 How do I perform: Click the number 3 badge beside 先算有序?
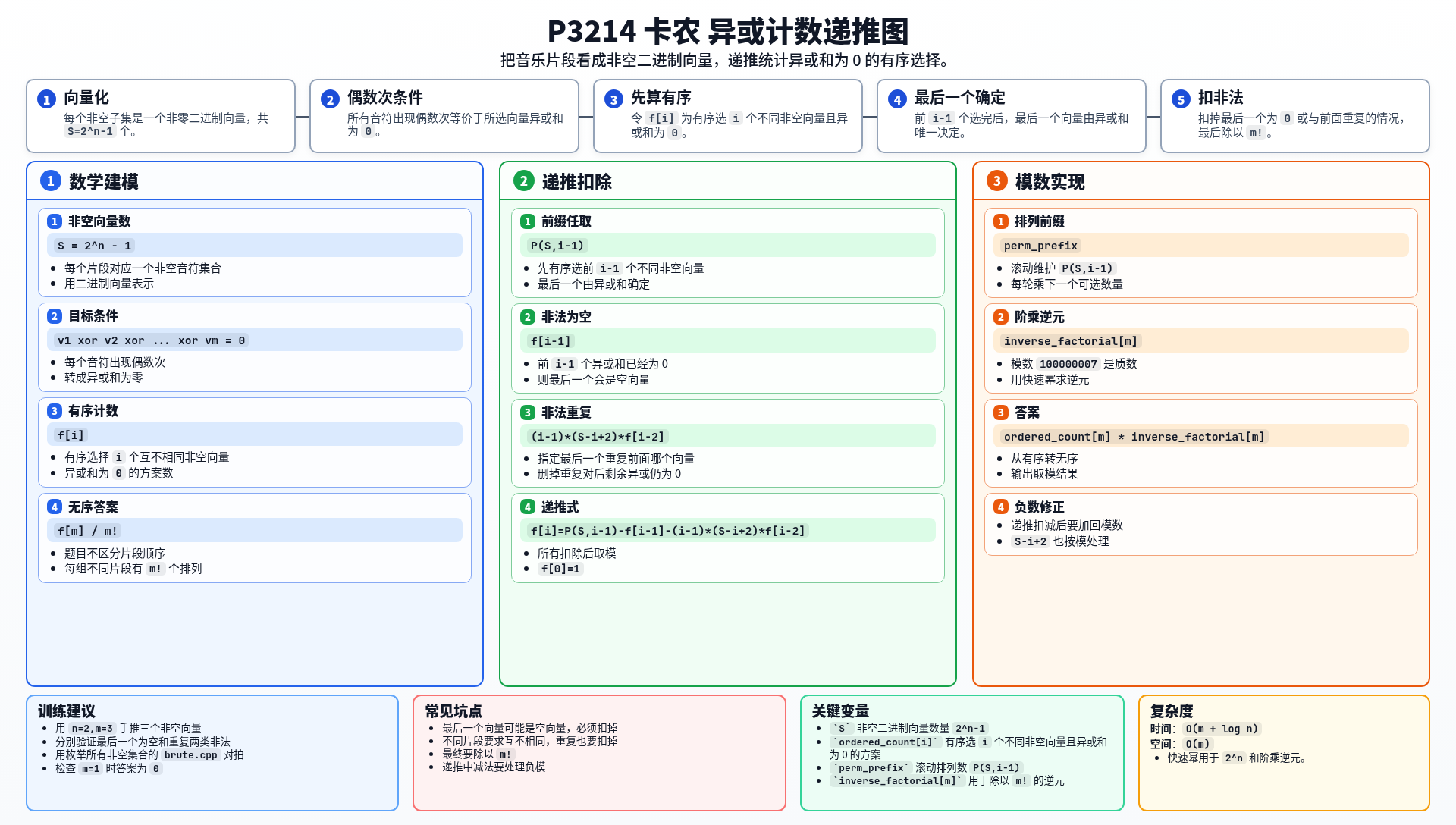[613, 99]
